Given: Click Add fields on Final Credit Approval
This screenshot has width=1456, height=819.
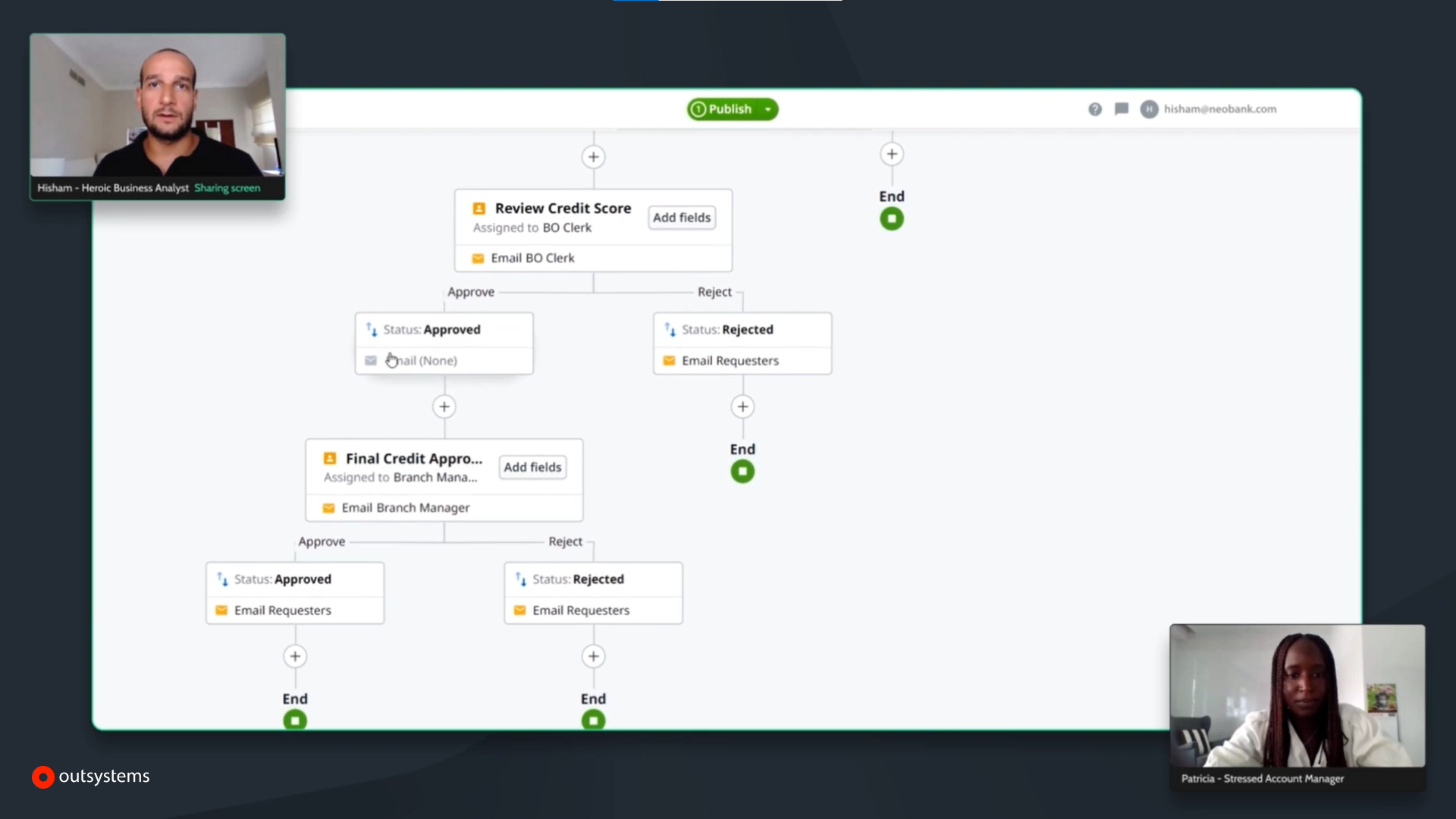Looking at the screenshot, I should point(532,466).
